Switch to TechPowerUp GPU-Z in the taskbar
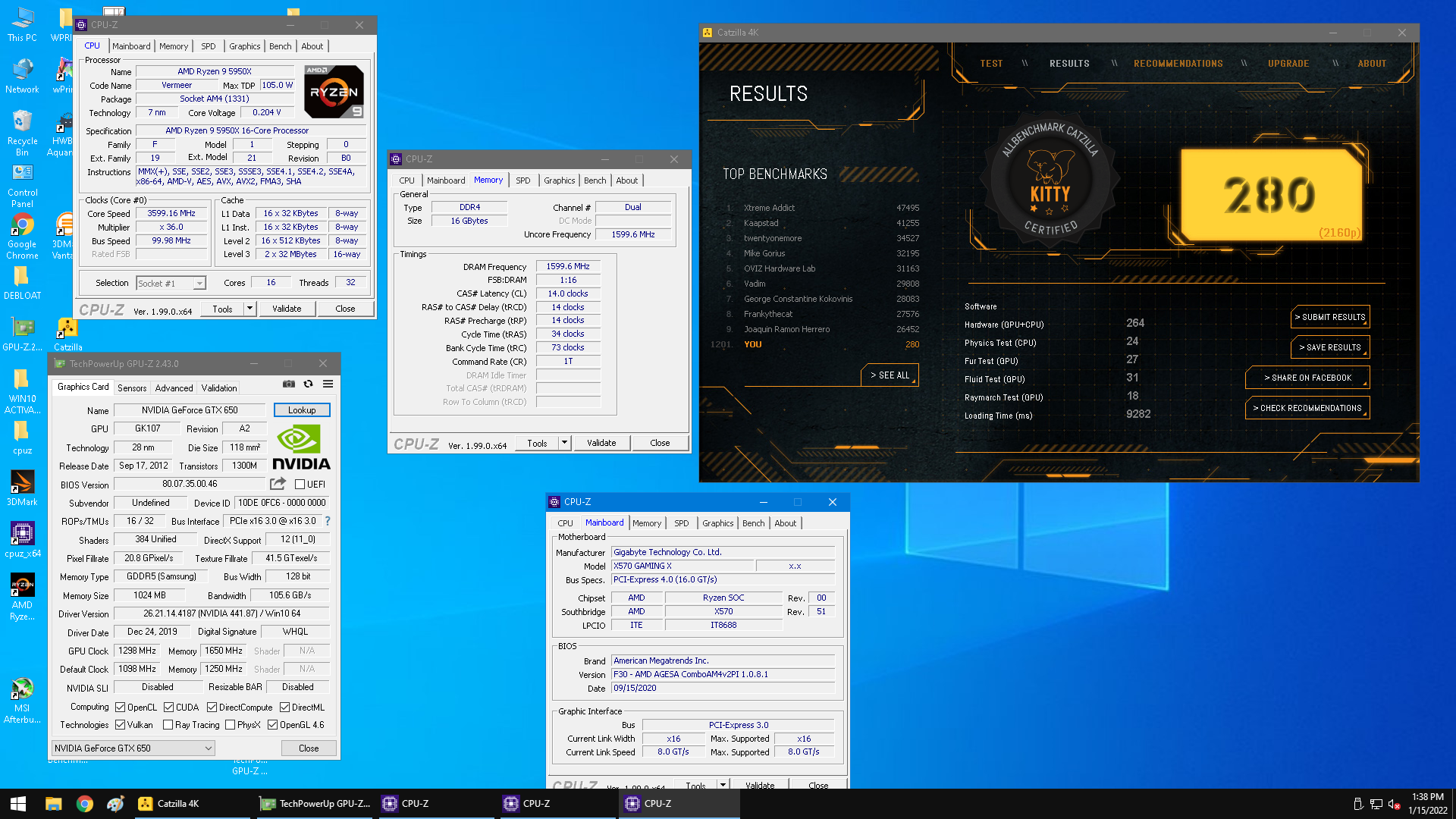1456x819 pixels. coord(315,804)
